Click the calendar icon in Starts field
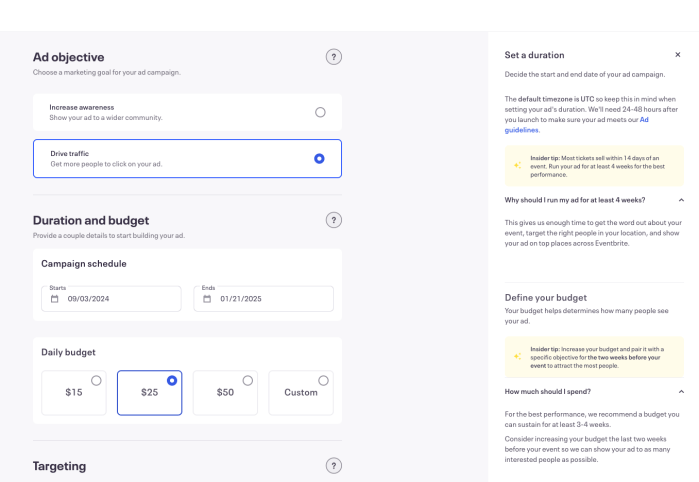 (x=55, y=298)
